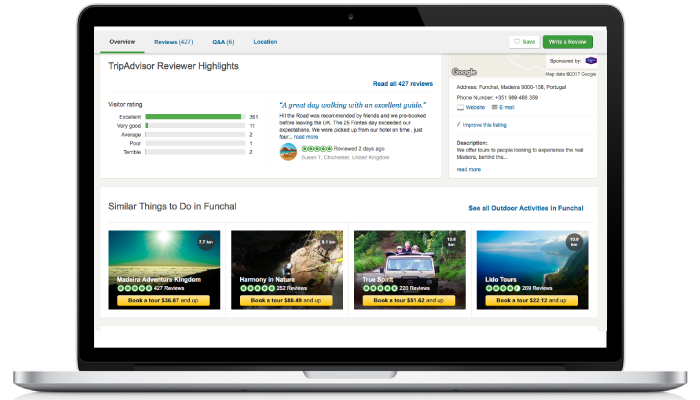Filter by Excellent rating bar
This screenshot has height=400, width=700.
pos(195,117)
